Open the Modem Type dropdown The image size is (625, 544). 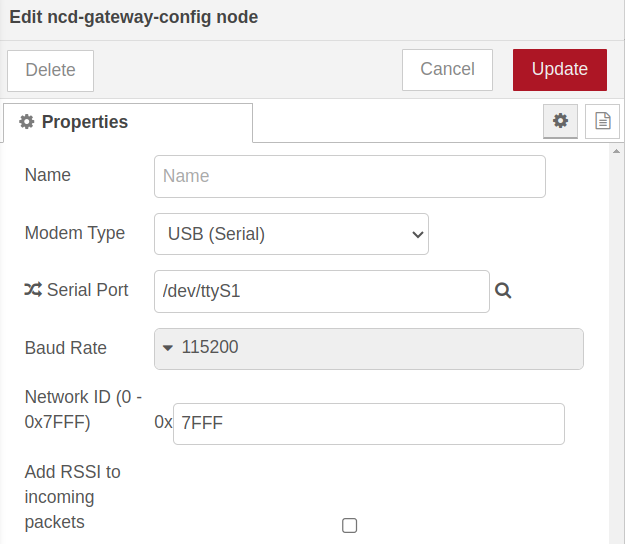(291, 234)
